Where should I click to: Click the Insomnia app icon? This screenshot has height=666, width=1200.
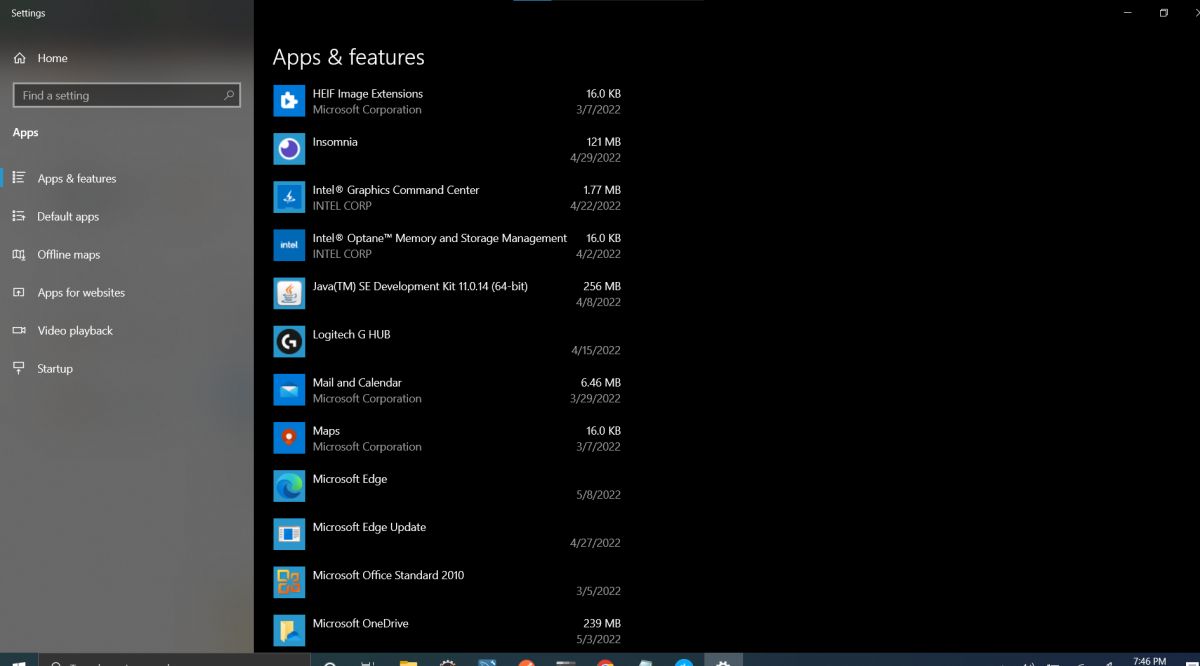tap(289, 149)
